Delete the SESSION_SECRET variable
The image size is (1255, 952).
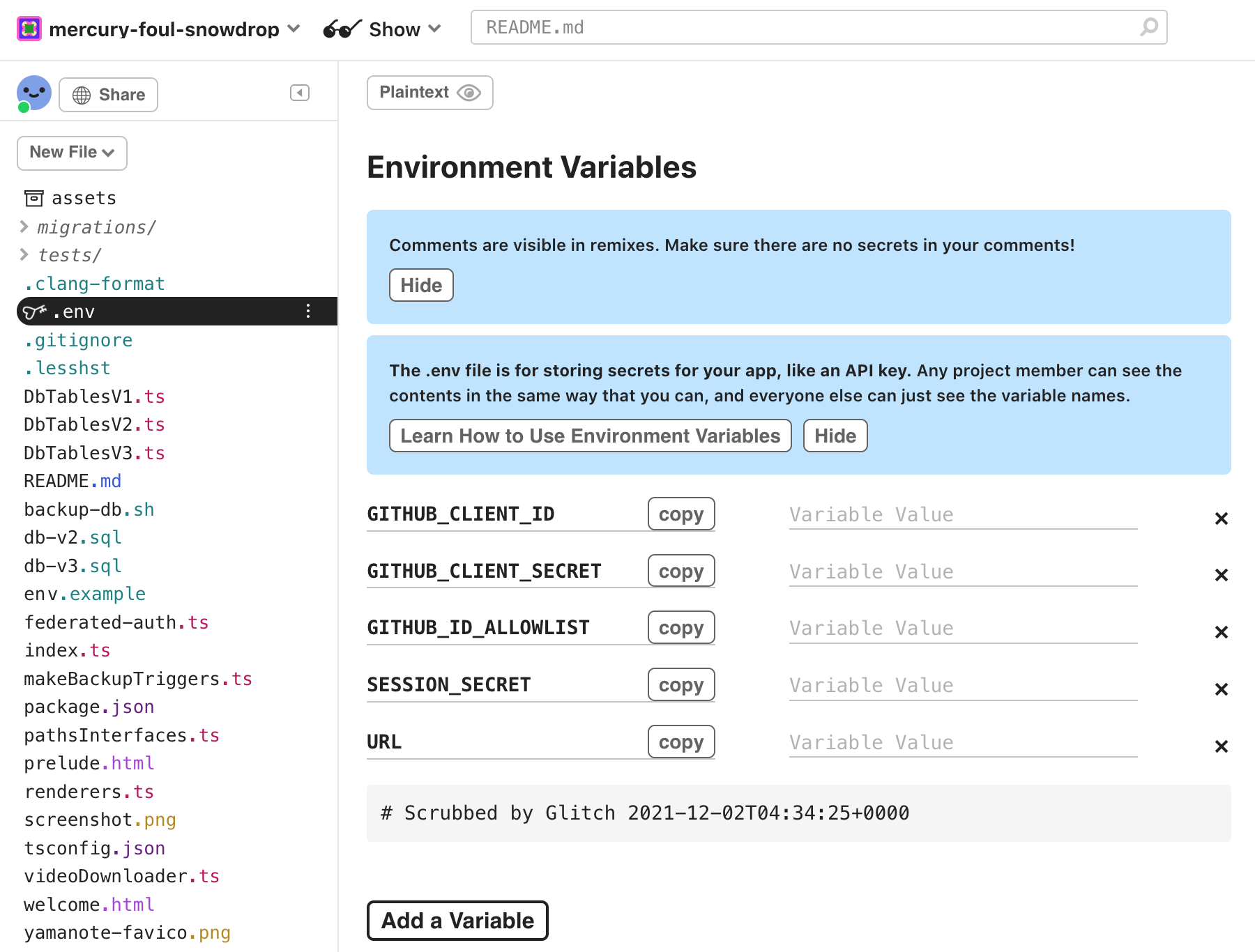[x=1221, y=689]
